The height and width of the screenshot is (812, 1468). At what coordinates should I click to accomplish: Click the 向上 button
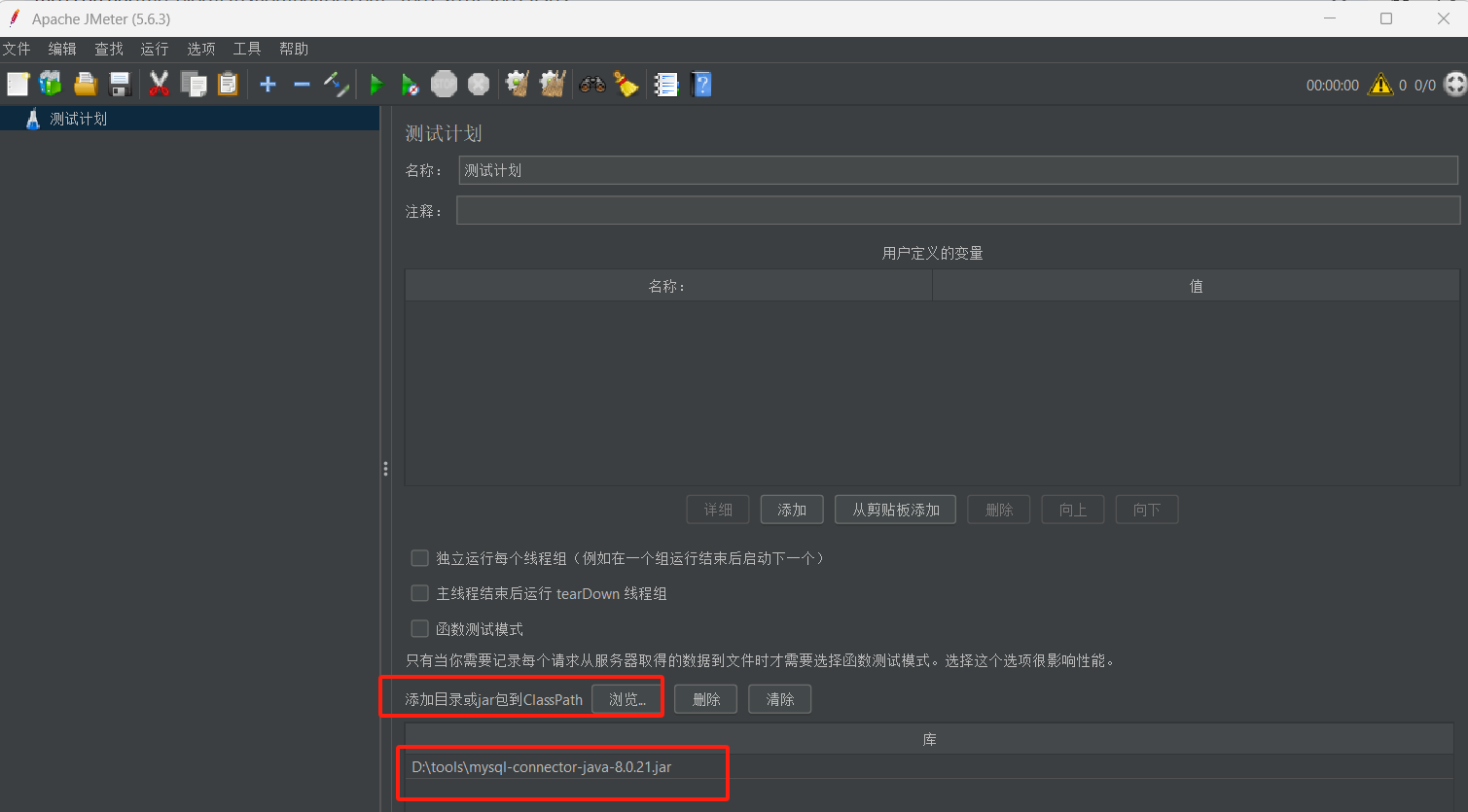(1073, 510)
